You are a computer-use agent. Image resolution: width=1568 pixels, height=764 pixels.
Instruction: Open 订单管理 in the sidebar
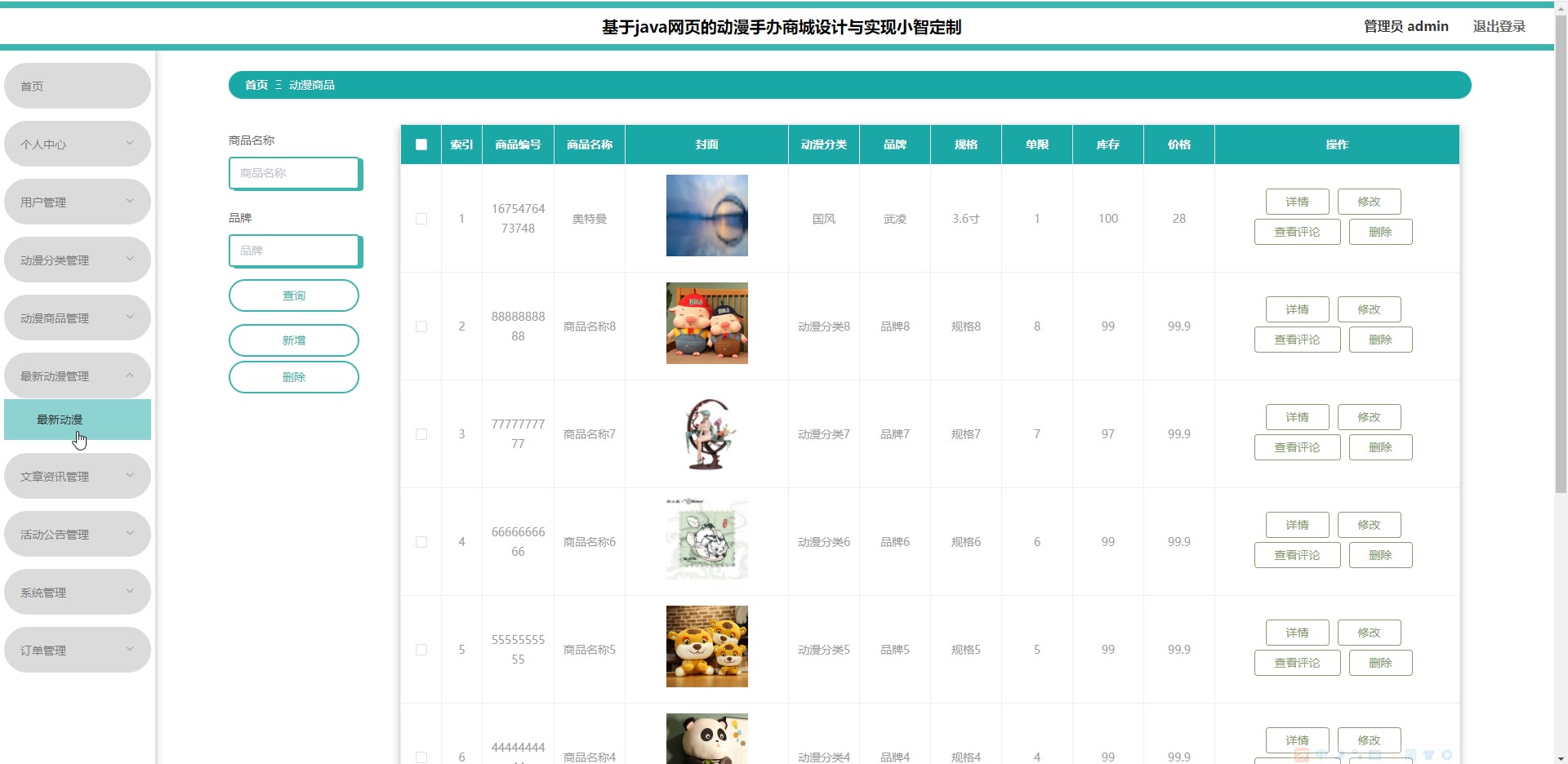78,650
